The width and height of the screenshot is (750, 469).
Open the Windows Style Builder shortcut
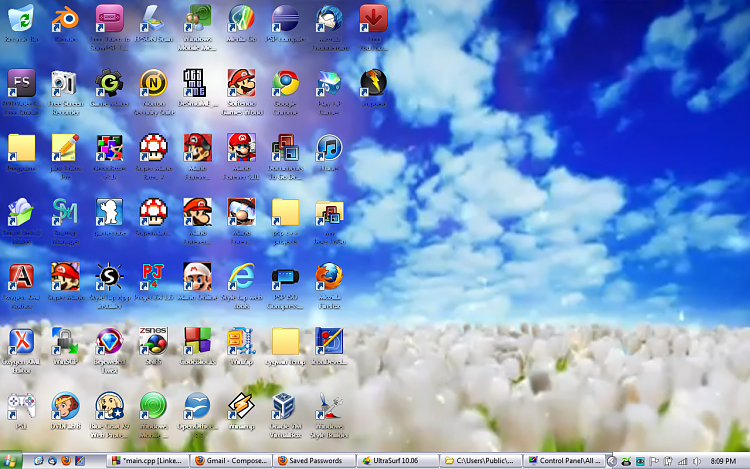point(330,406)
